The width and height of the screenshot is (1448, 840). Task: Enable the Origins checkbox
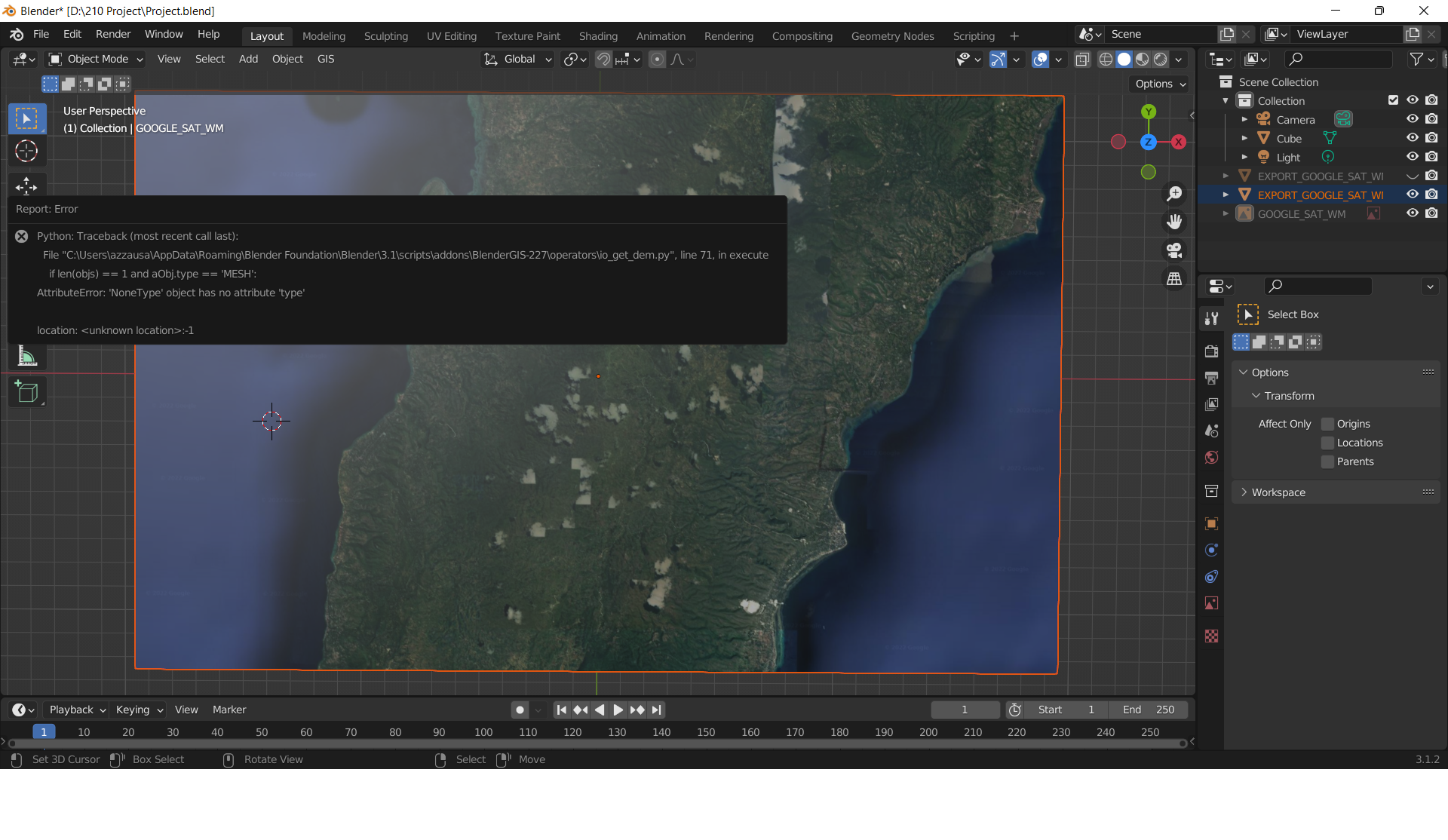click(x=1328, y=424)
